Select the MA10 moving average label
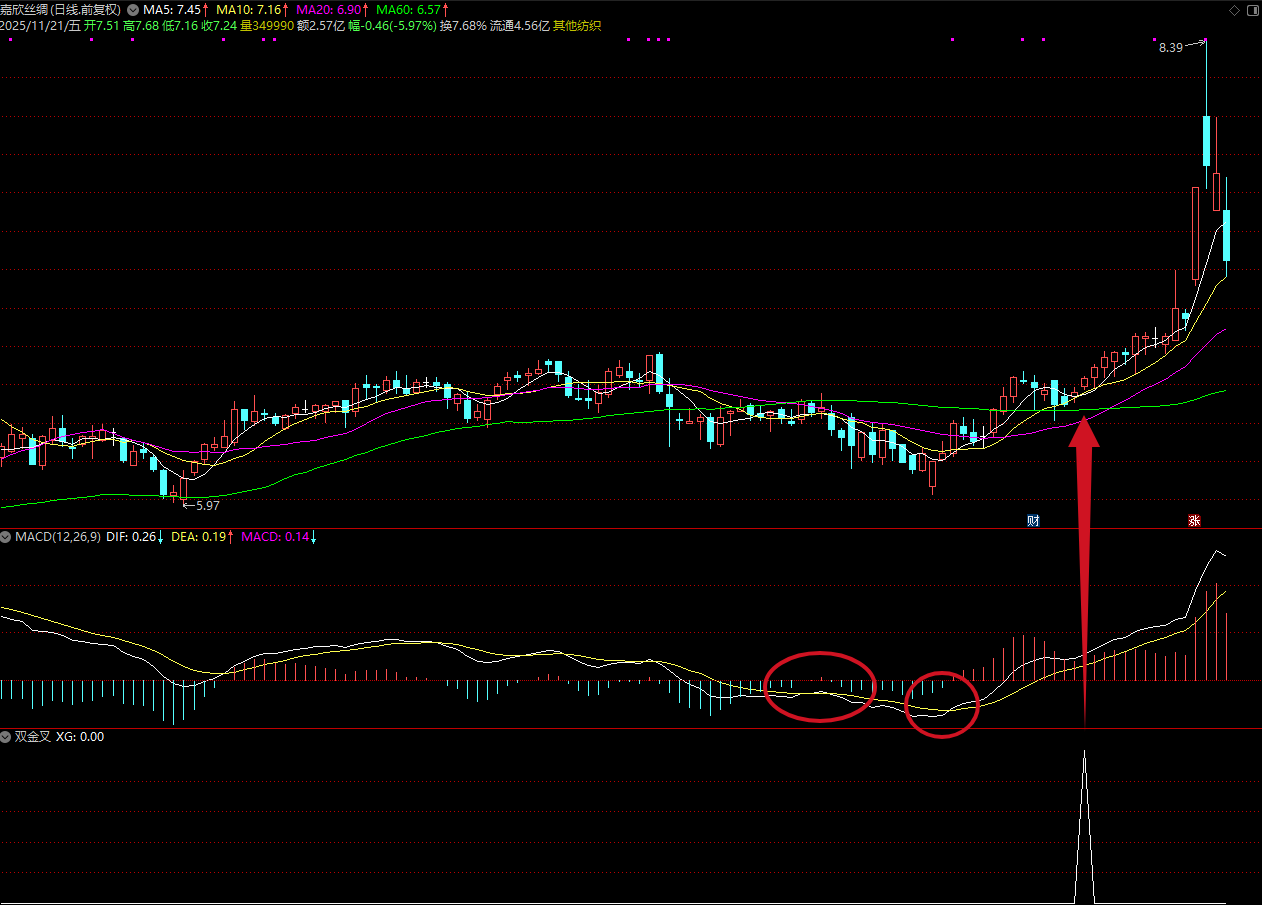1262x905 pixels. pos(250,9)
